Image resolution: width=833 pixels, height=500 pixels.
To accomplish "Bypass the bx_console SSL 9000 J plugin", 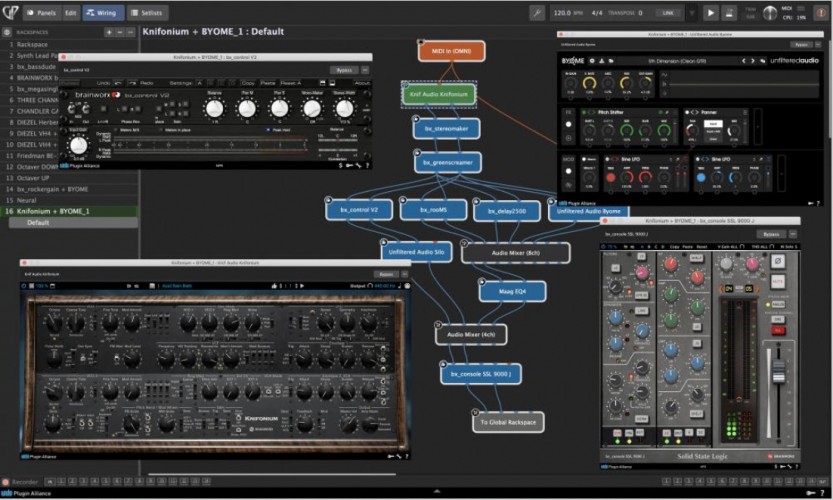I will (771, 234).
